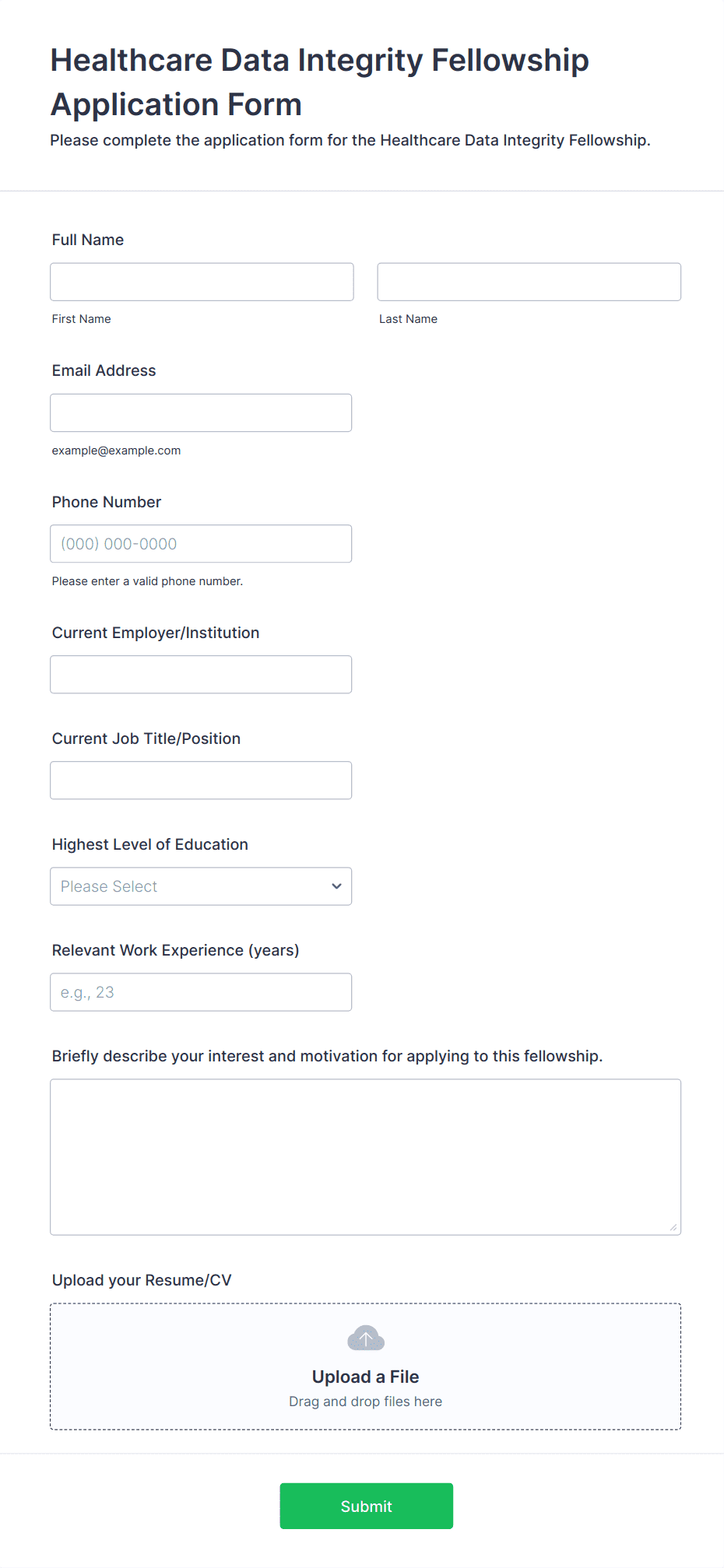Click the Email Address label
The image size is (724, 1568).
tap(104, 370)
